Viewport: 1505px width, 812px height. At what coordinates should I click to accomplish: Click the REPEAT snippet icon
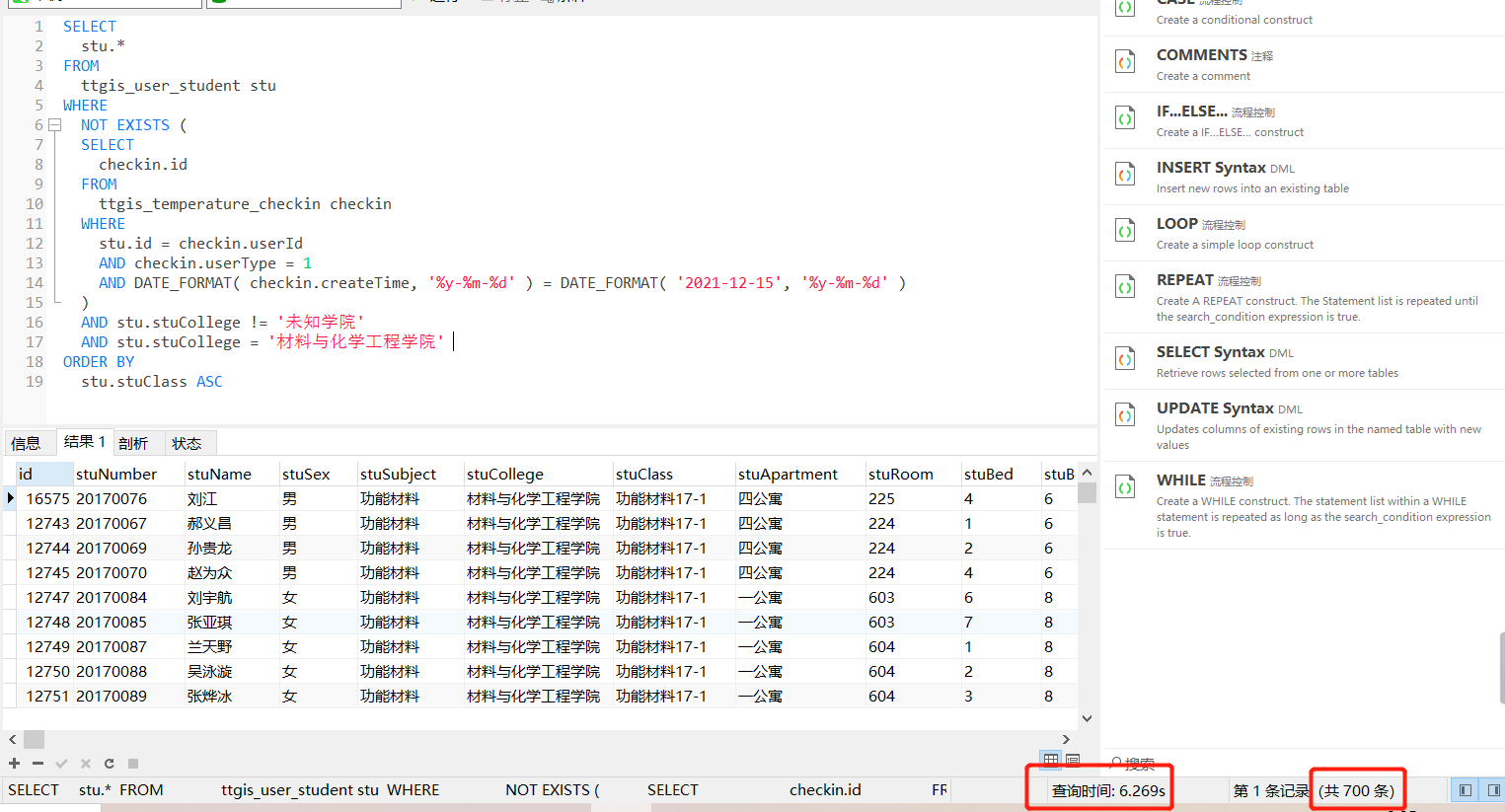coord(1125,287)
